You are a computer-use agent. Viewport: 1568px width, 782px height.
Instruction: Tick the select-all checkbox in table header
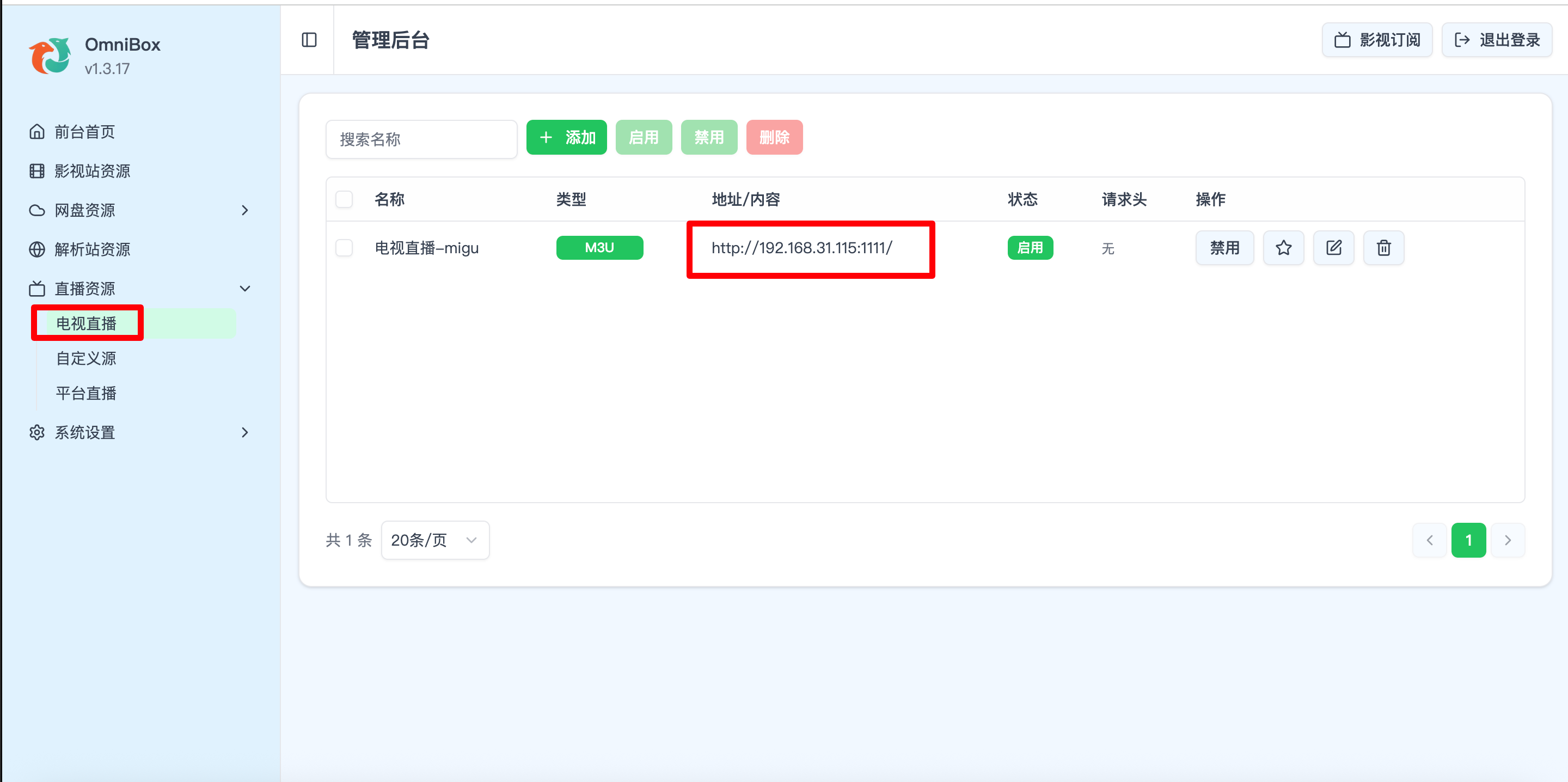[344, 200]
